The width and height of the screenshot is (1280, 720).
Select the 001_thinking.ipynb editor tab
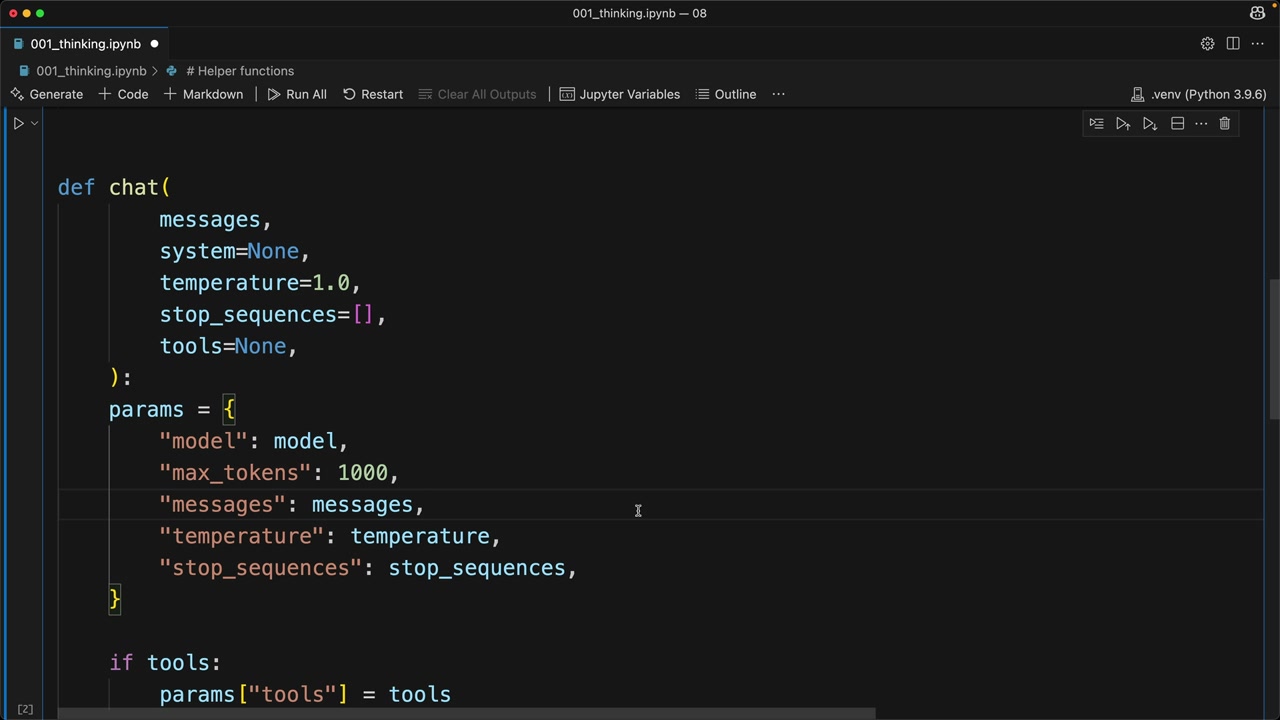(85, 44)
